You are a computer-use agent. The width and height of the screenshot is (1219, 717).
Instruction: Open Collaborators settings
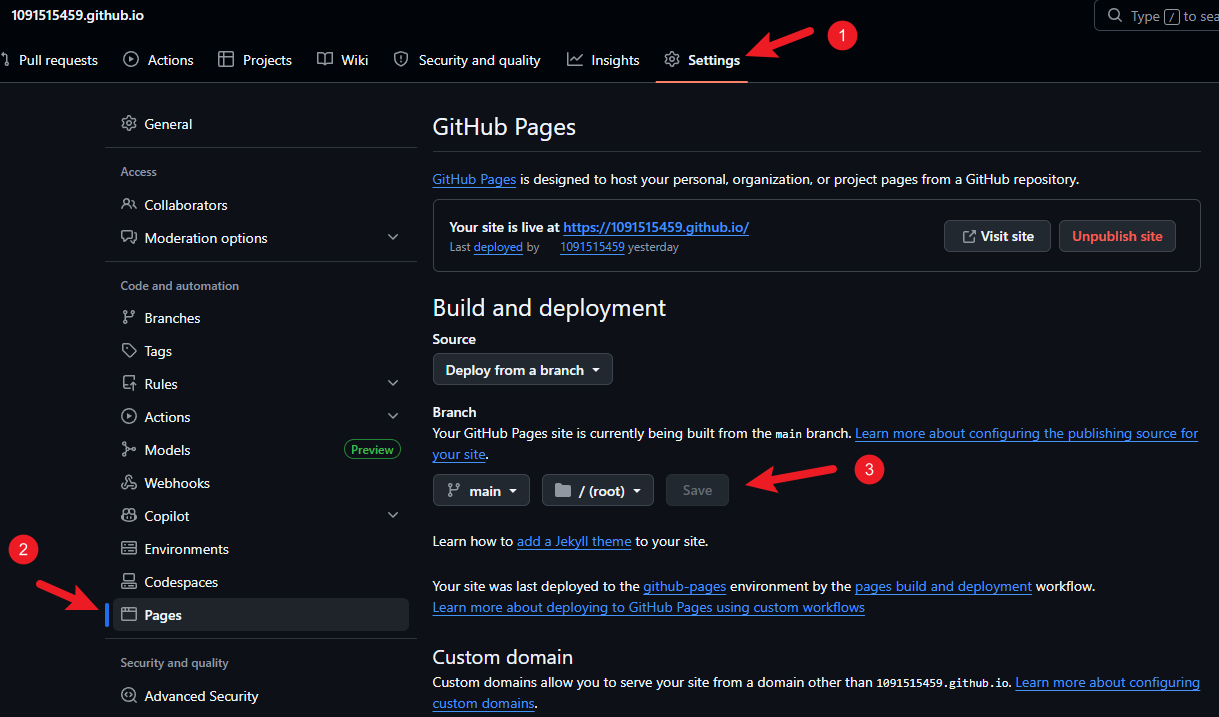[x=261, y=205]
